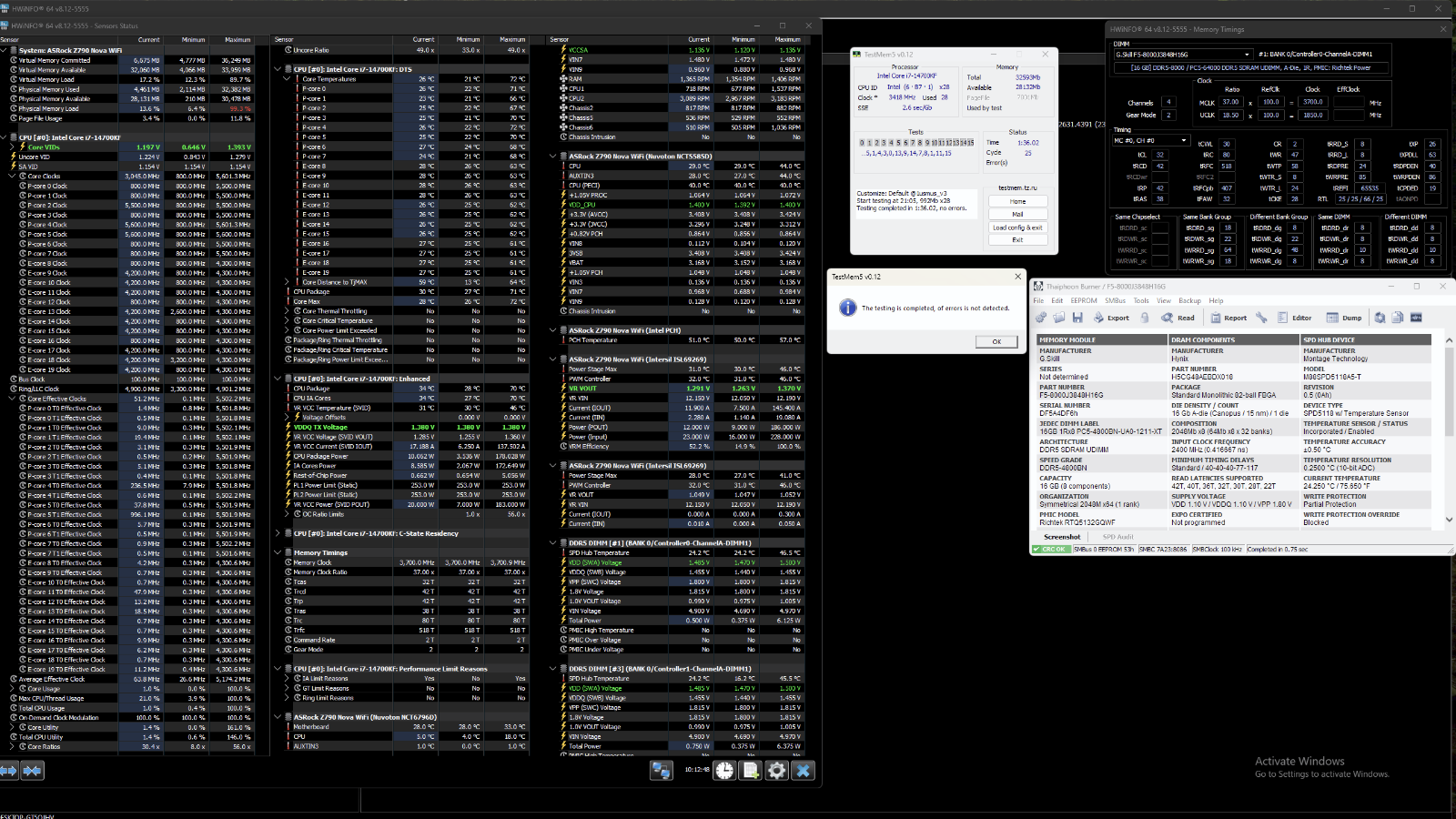
Task: Open EEPROM menu in Thaiphoon Burner
Action: [x=1084, y=300]
